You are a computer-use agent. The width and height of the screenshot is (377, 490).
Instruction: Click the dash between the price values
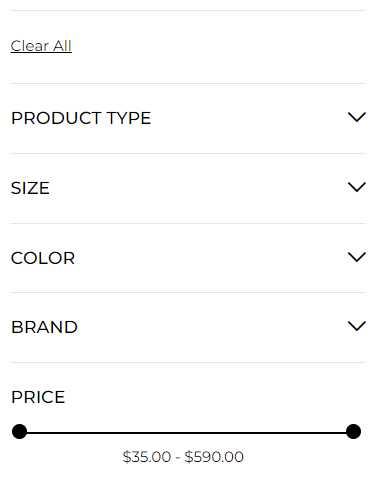coord(178,457)
